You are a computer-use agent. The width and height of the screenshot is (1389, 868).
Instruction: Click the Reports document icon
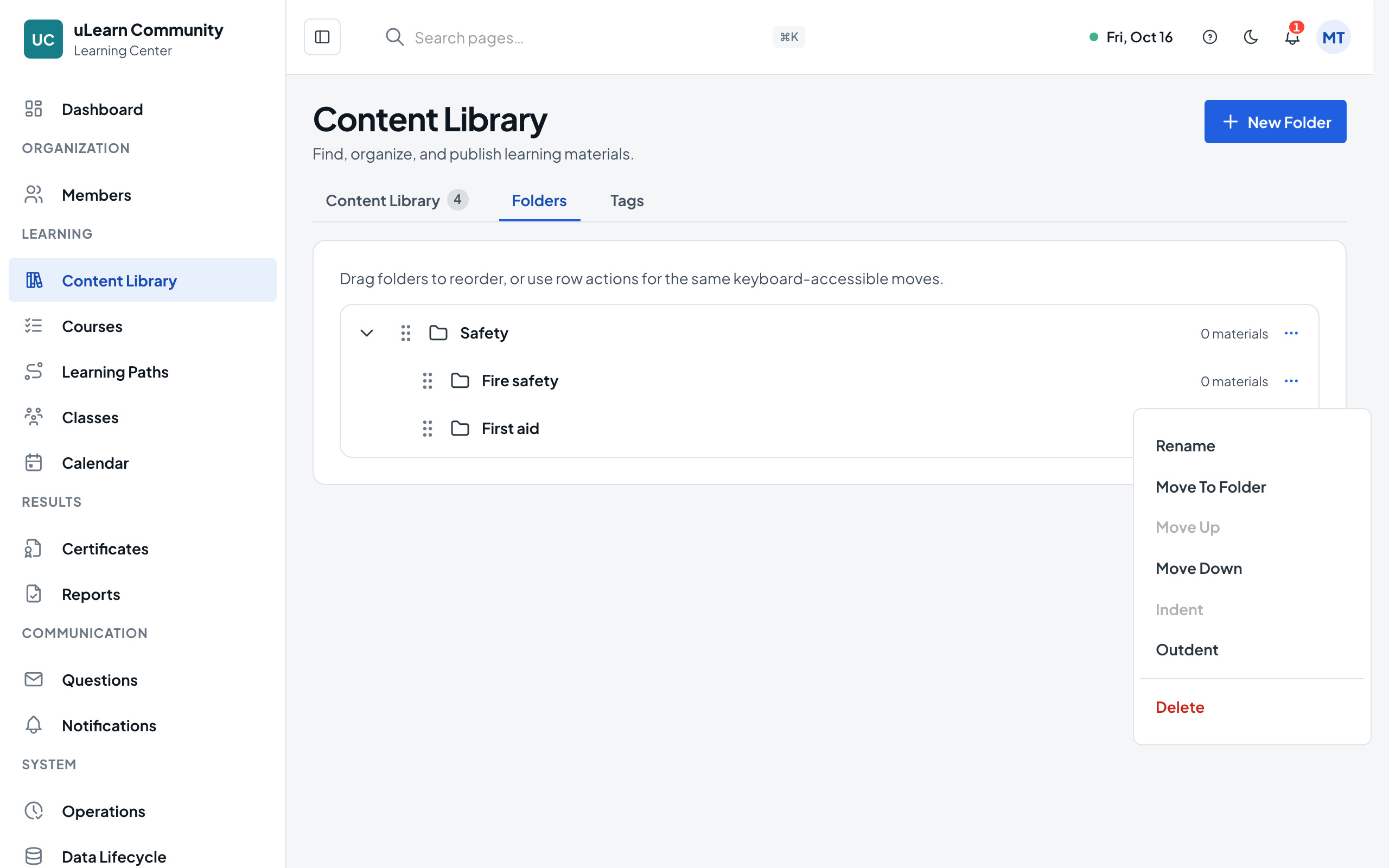coord(34,593)
